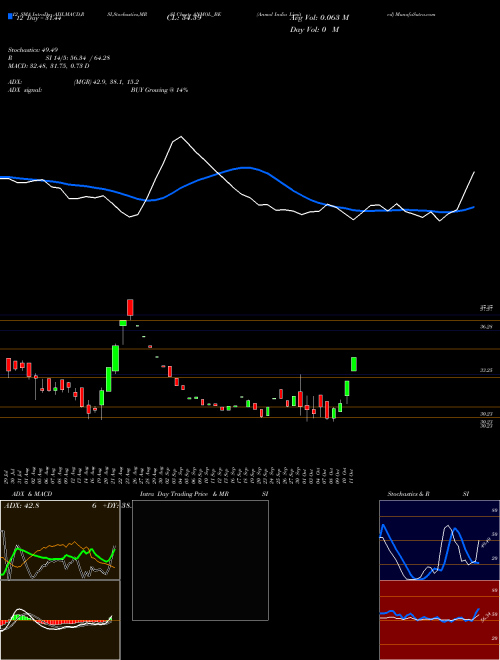Open the ADX indicator chart panel
The image size is (500, 660).
60,540
